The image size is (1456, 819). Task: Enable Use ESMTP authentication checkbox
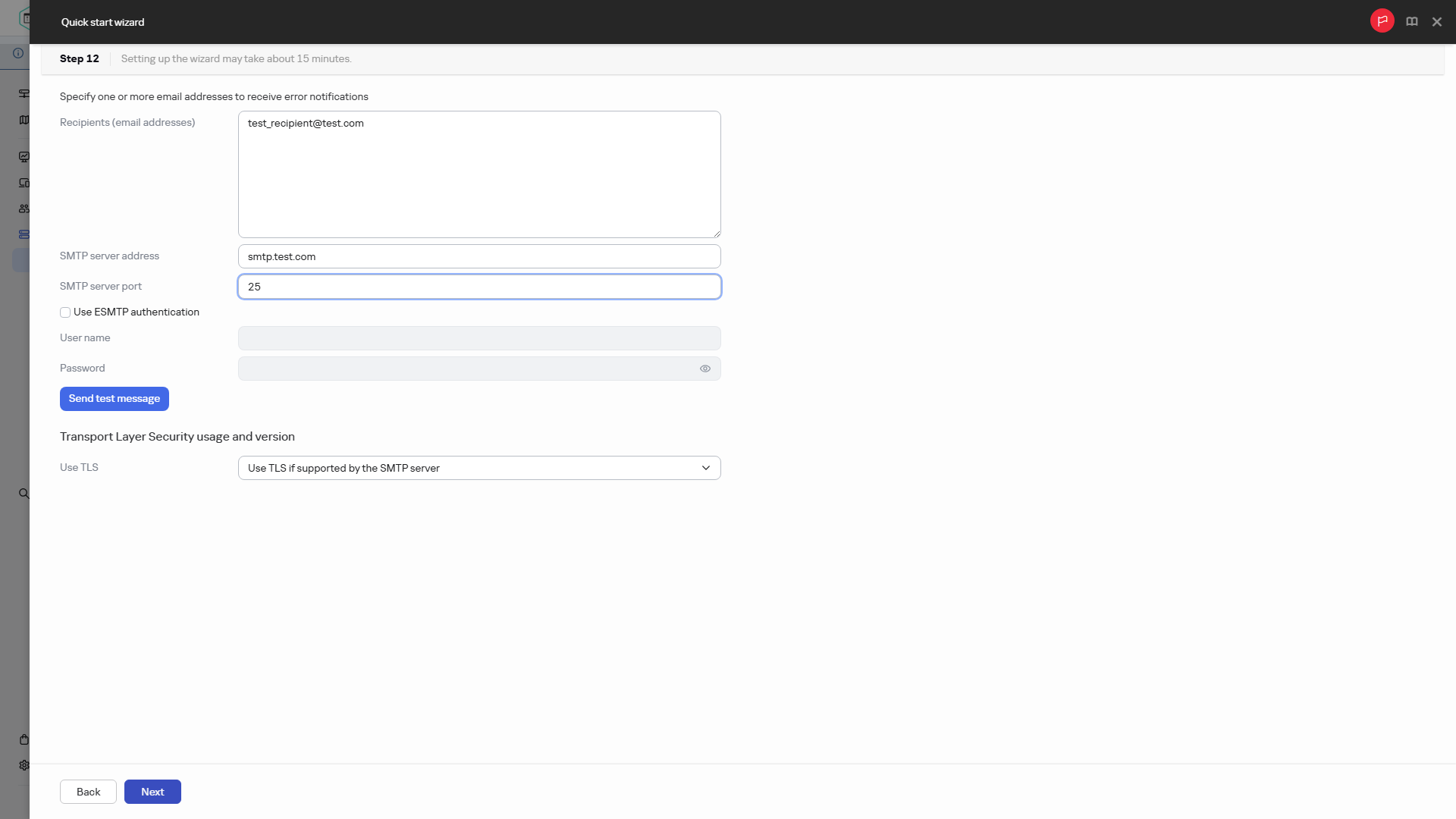pyautogui.click(x=65, y=312)
